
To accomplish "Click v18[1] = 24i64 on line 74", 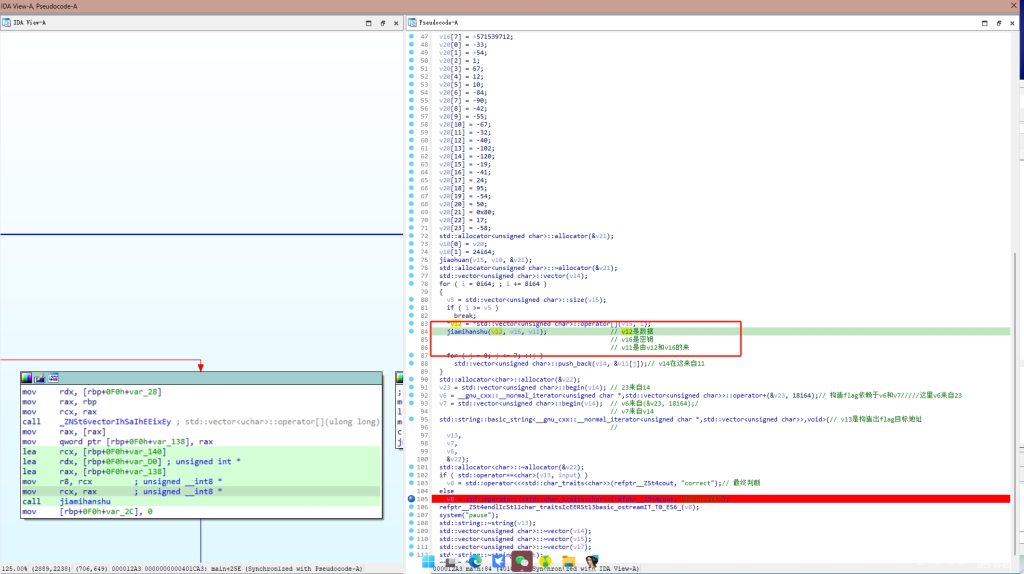I will tap(466, 252).
